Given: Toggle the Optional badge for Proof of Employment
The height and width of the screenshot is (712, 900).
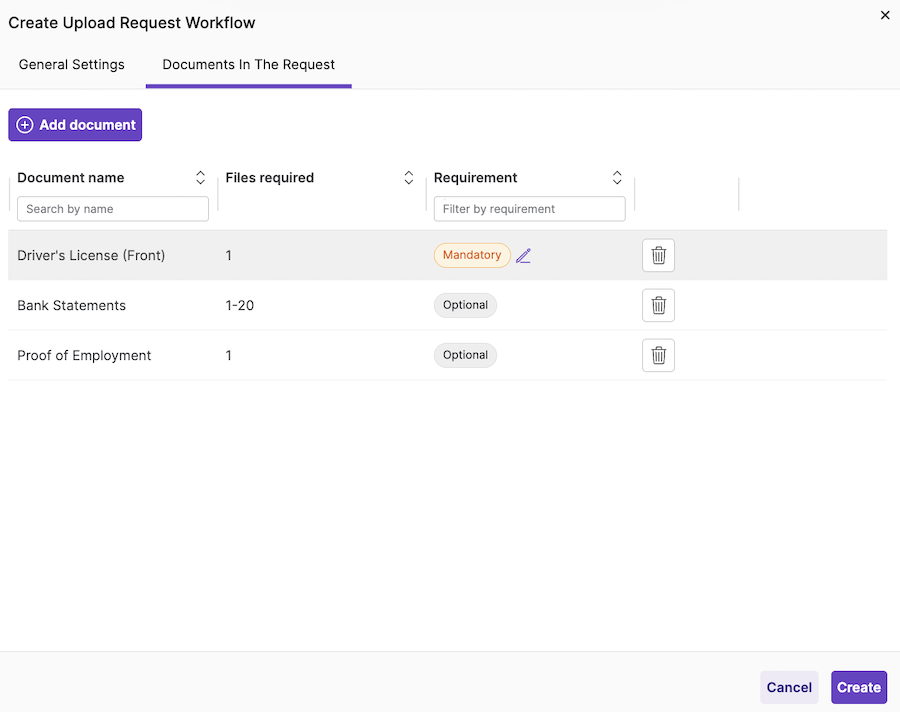Looking at the screenshot, I should click(x=465, y=355).
